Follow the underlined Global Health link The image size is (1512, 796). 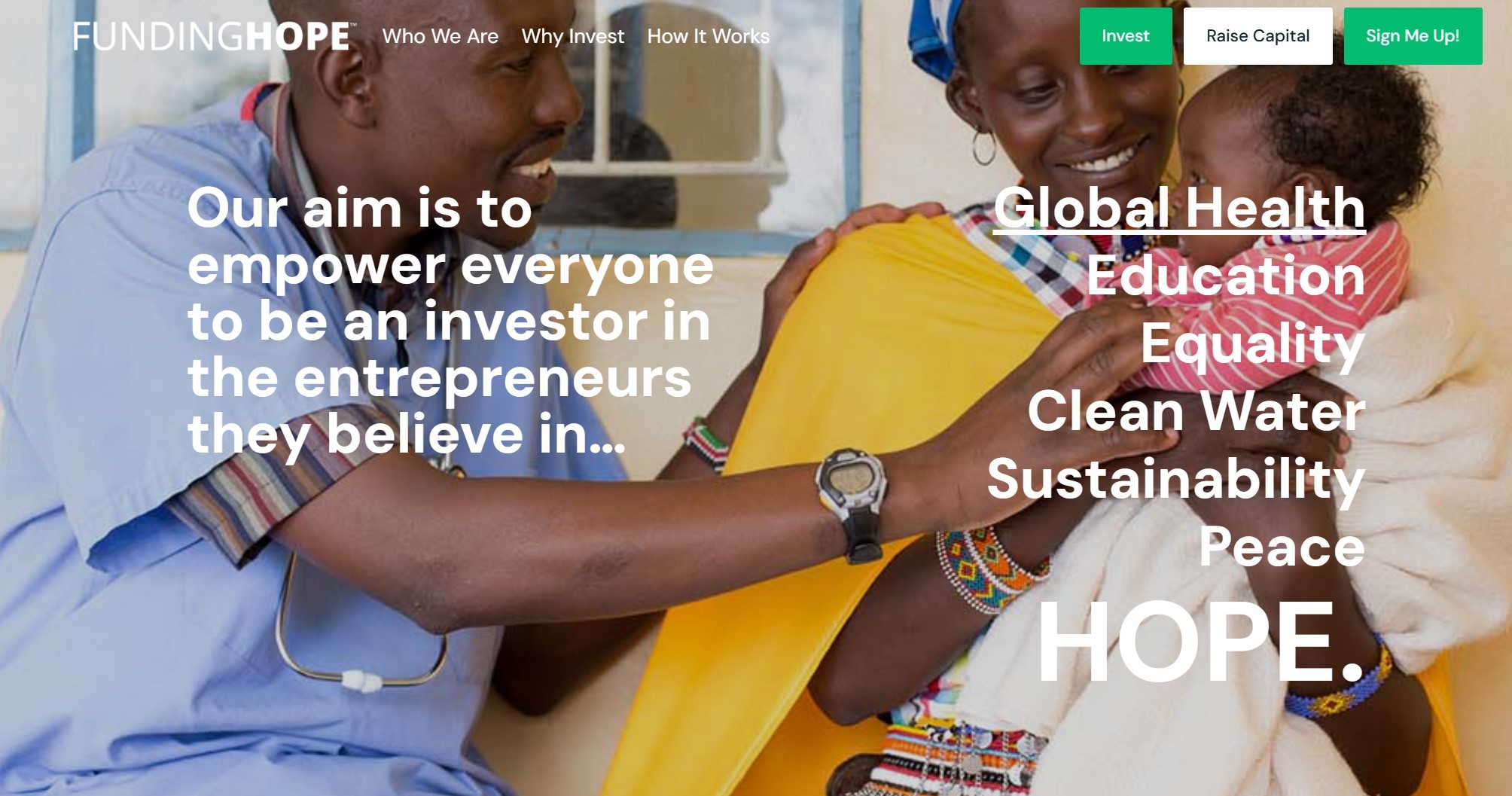pos(1179,208)
